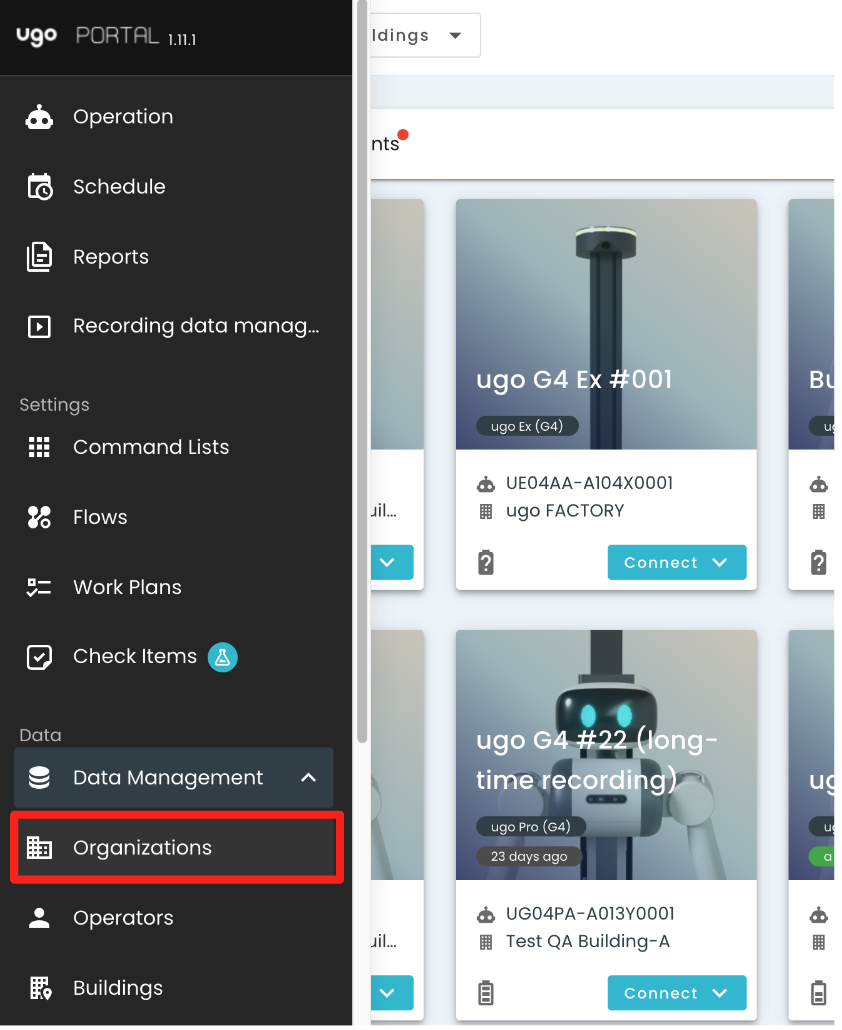Open the Operation menu item
842x1030 pixels.
coord(173,117)
